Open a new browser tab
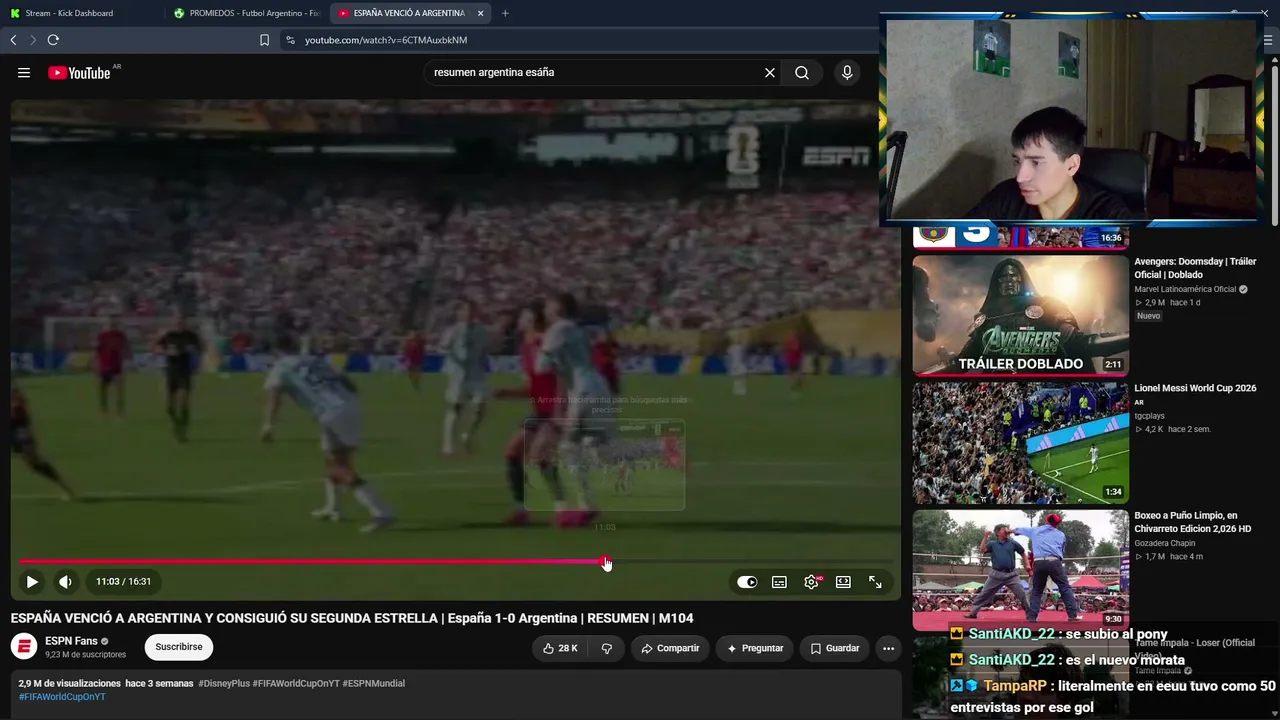Viewport: 1280px width, 720px height. tap(505, 13)
